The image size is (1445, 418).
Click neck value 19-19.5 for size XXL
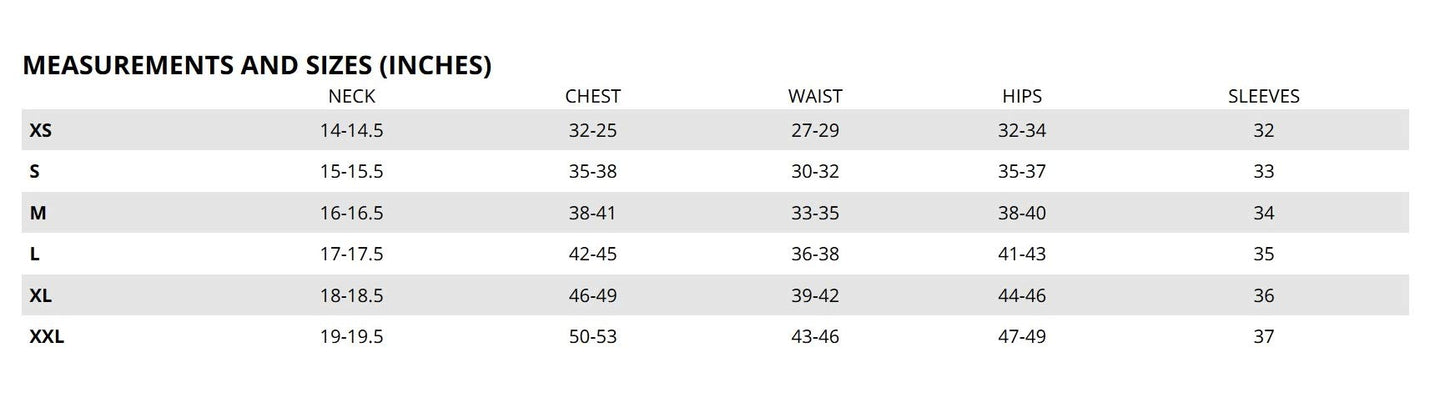[352, 337]
